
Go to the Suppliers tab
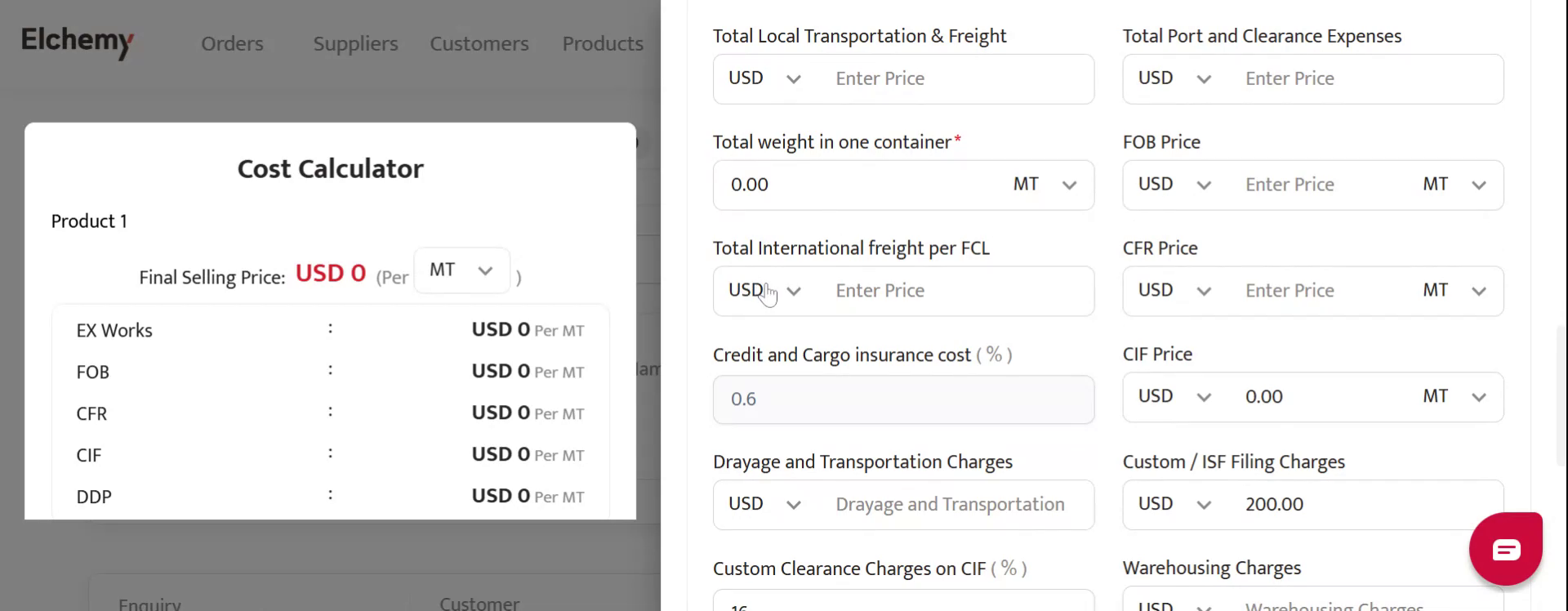(x=355, y=43)
